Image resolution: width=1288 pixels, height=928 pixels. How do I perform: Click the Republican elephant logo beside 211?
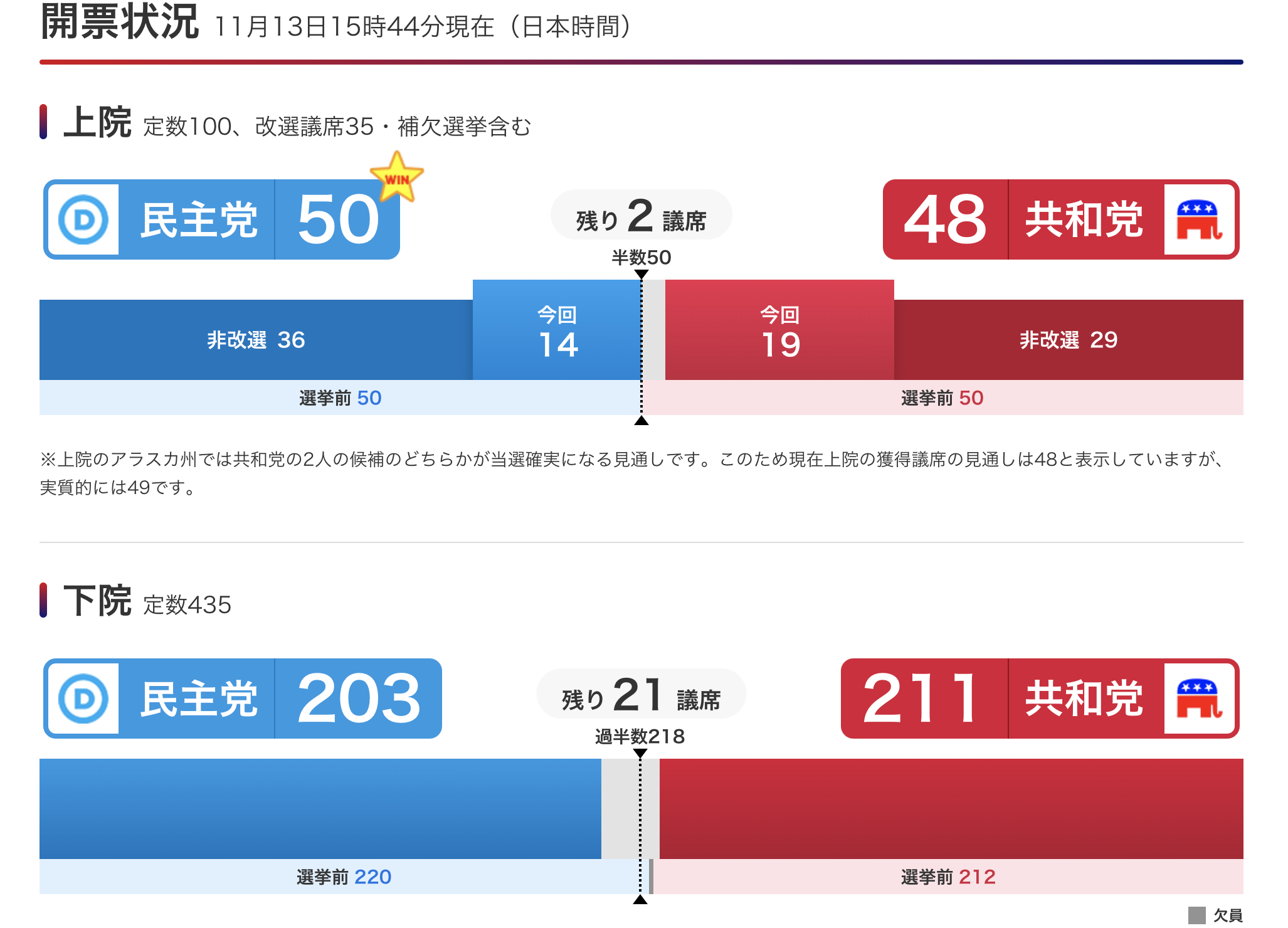tap(1198, 699)
